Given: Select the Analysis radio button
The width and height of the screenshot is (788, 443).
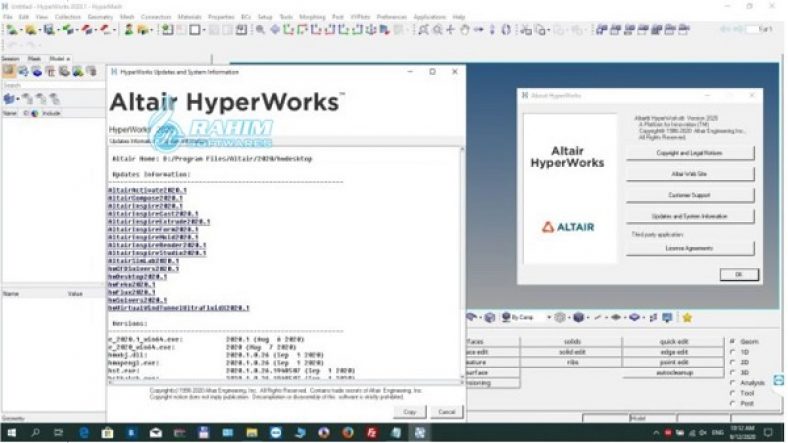Looking at the screenshot, I should pyautogui.click(x=733, y=383).
